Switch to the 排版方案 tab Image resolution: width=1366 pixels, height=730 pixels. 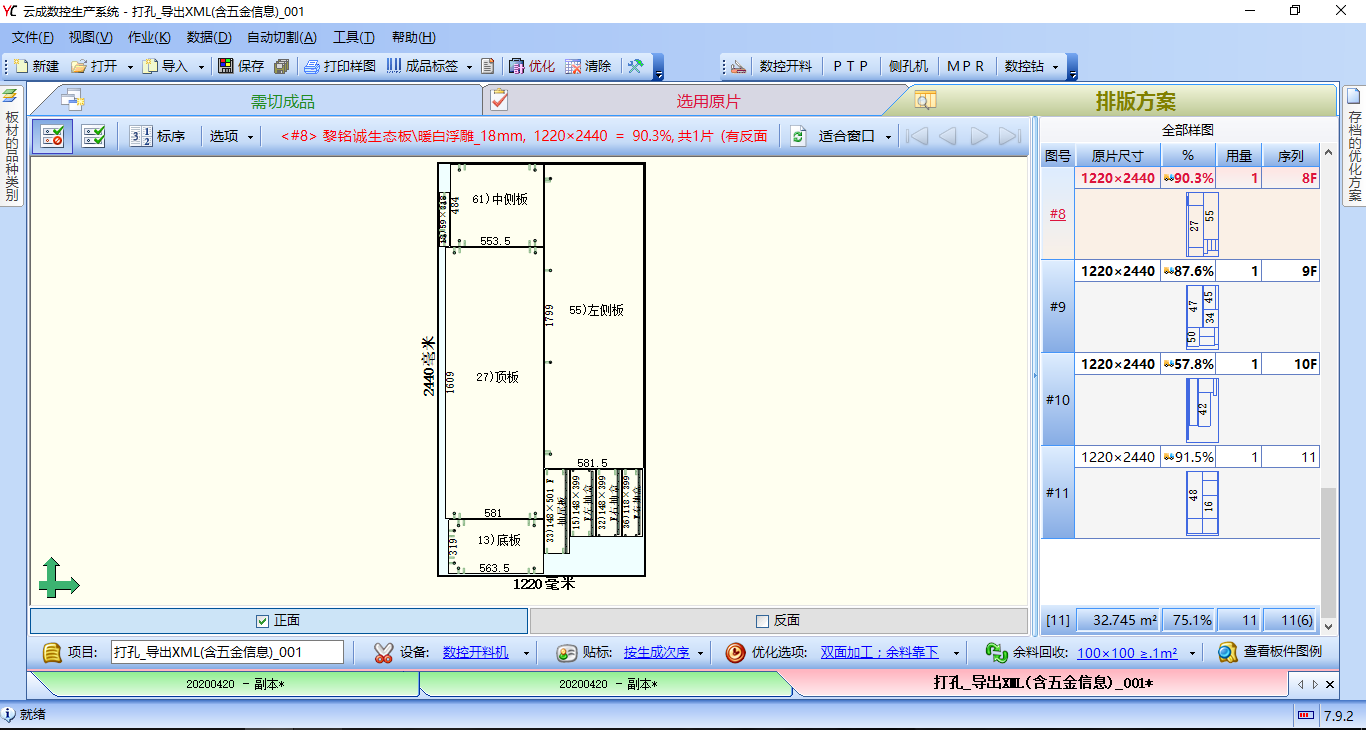point(1135,101)
